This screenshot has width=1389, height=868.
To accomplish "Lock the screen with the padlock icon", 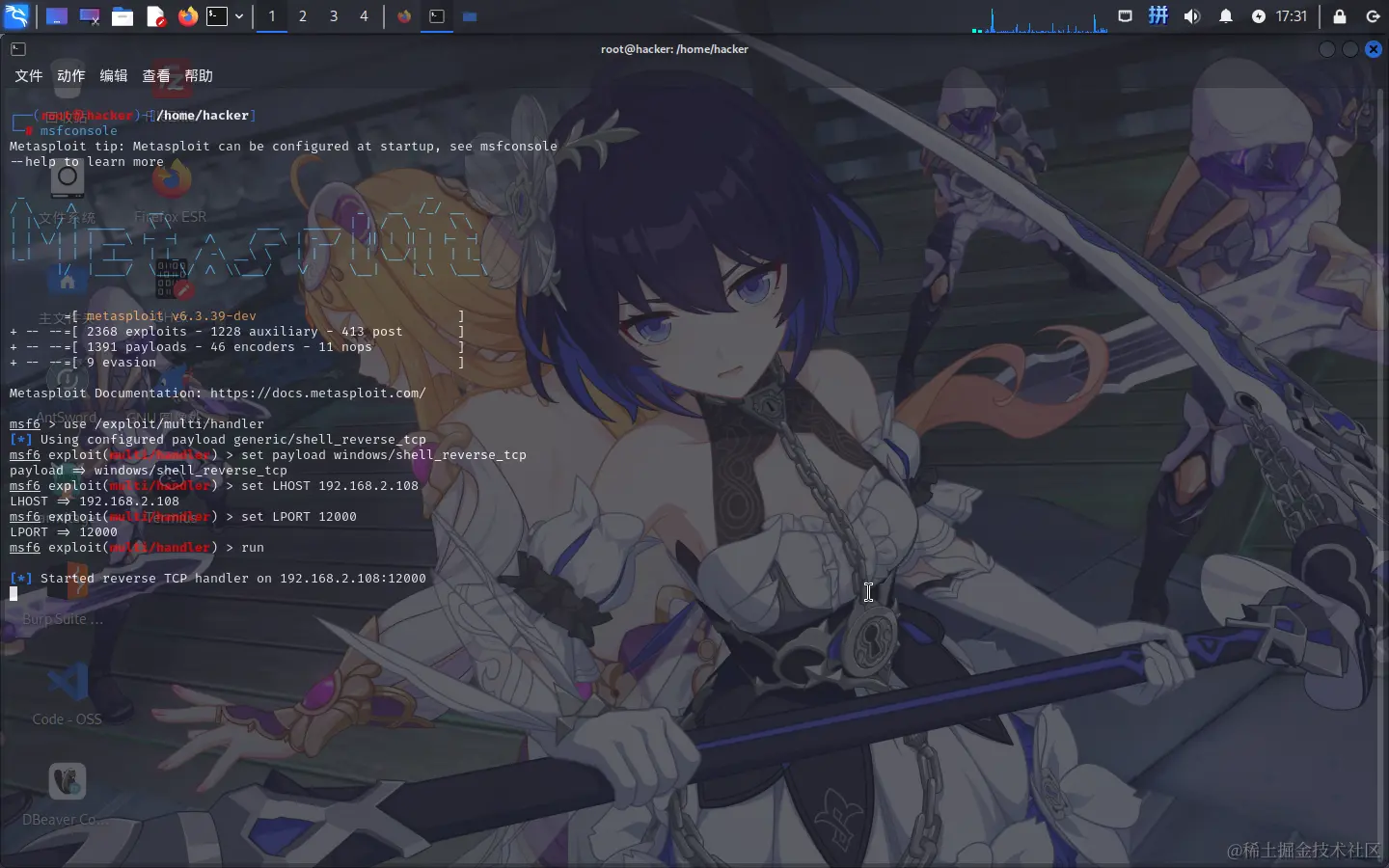I will [x=1340, y=16].
